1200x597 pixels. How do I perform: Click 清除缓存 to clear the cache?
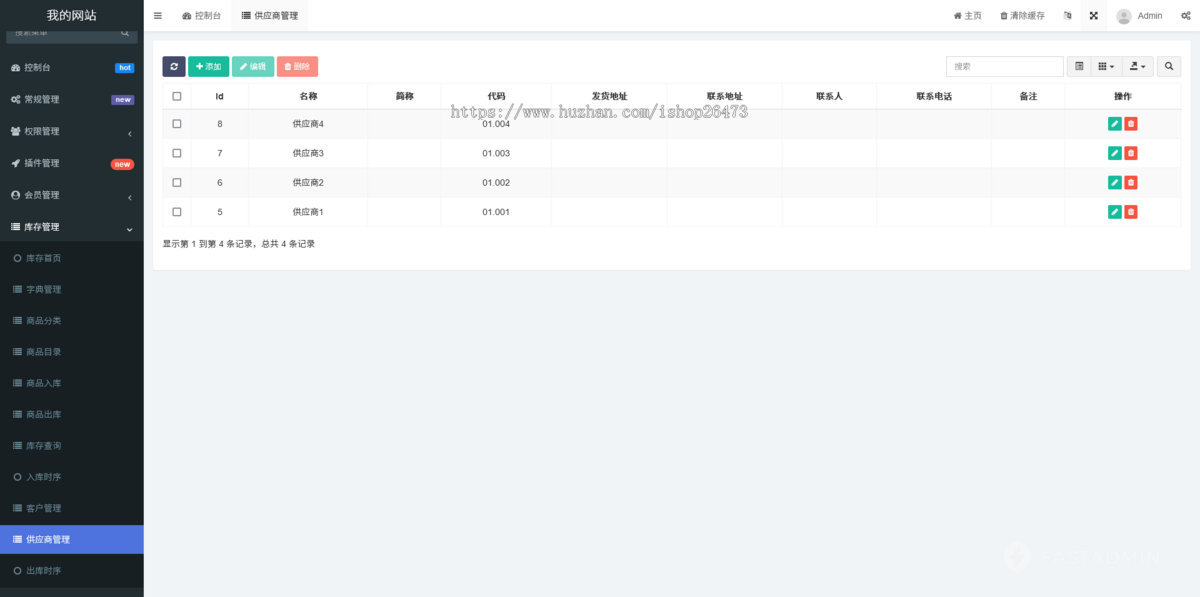pyautogui.click(x=1021, y=15)
